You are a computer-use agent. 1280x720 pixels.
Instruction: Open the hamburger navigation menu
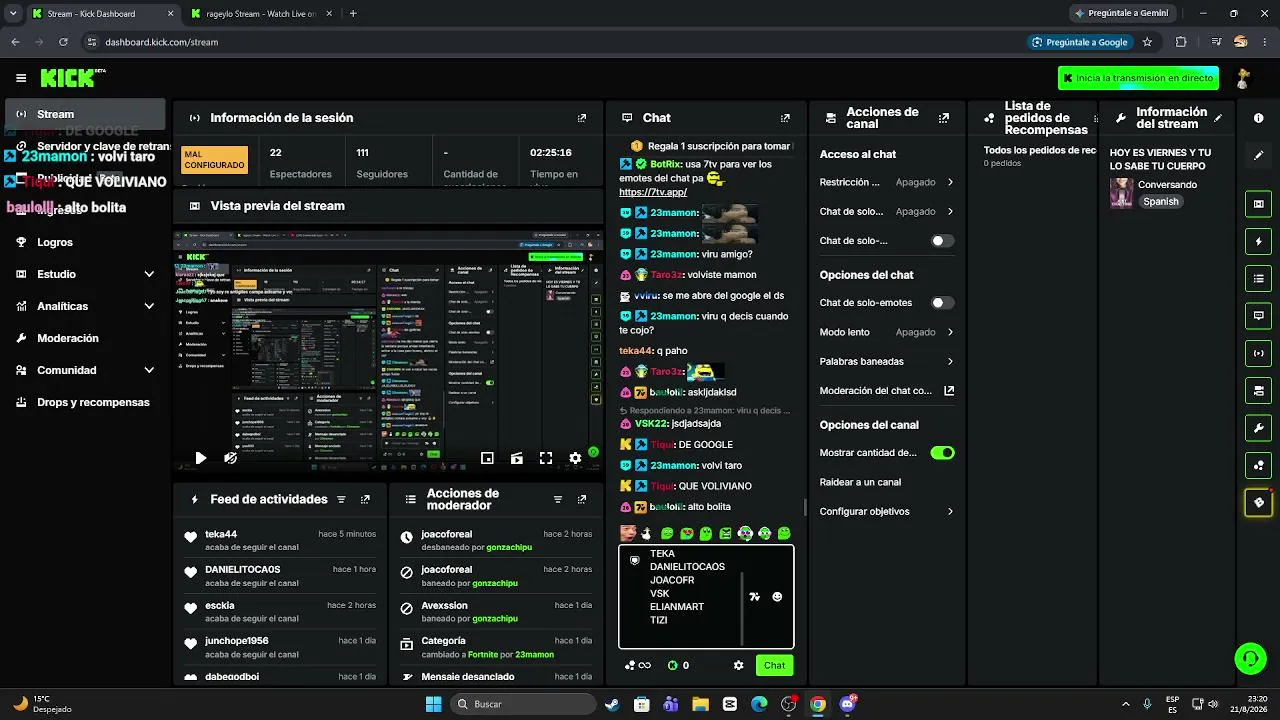click(21, 78)
